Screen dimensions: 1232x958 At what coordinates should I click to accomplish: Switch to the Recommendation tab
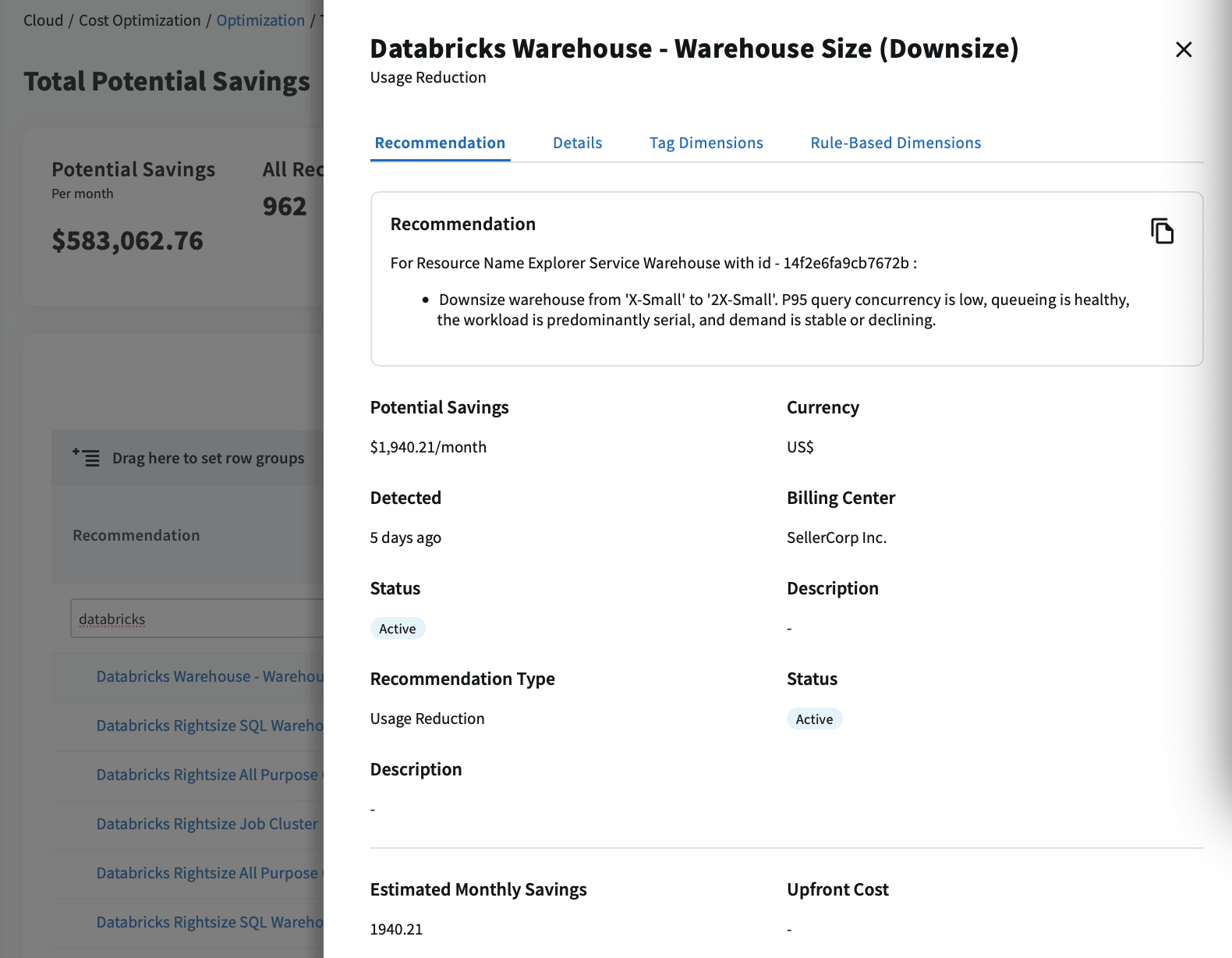(440, 143)
